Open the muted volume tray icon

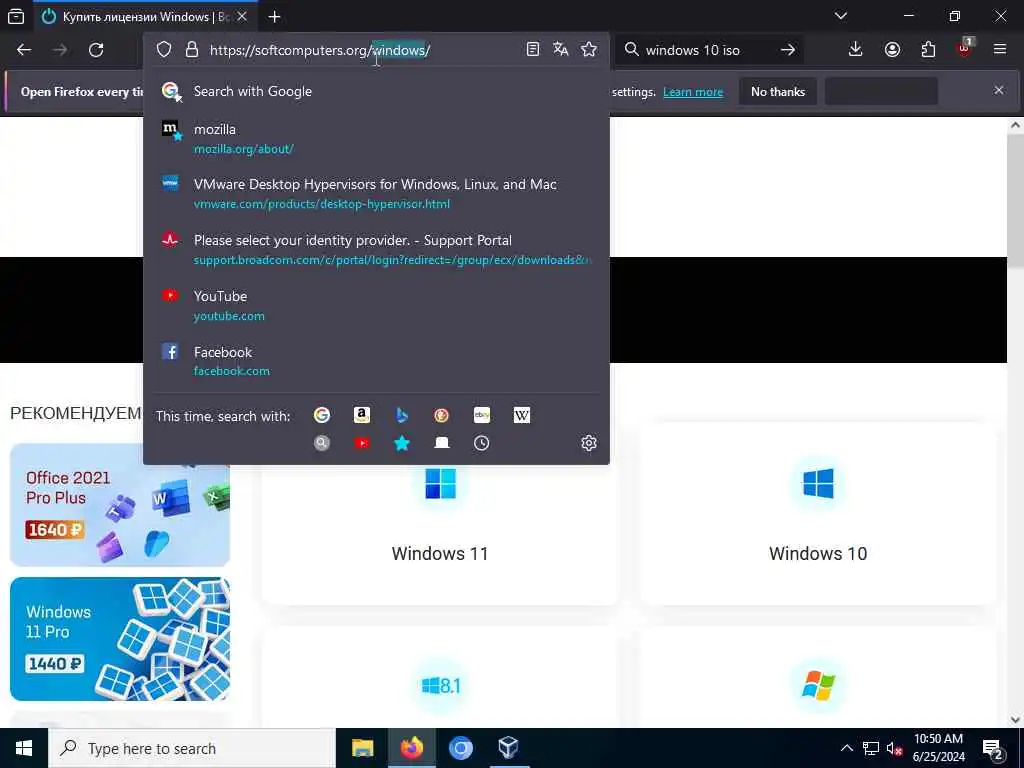894,749
